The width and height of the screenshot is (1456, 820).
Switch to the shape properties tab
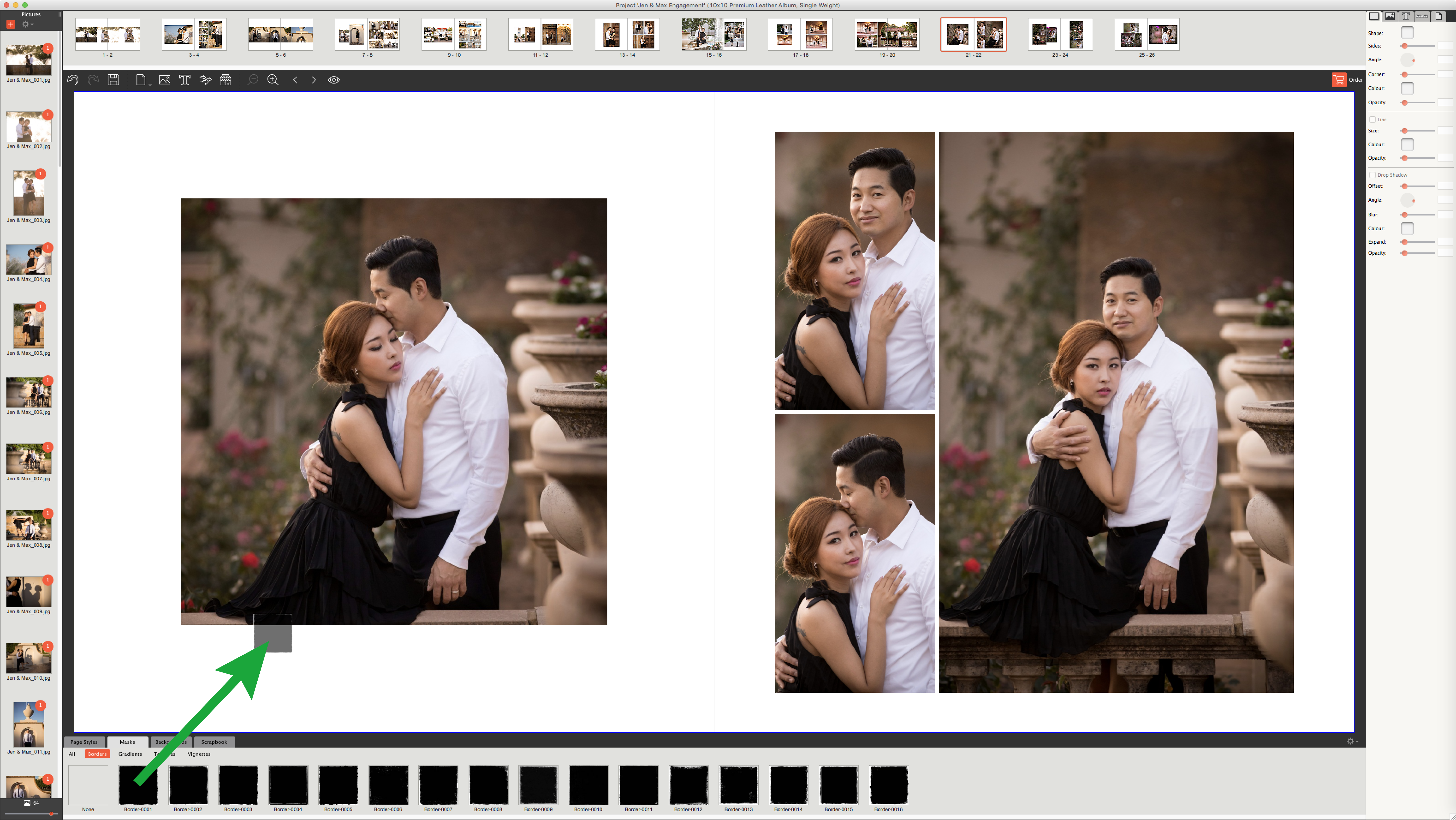coord(1374,16)
